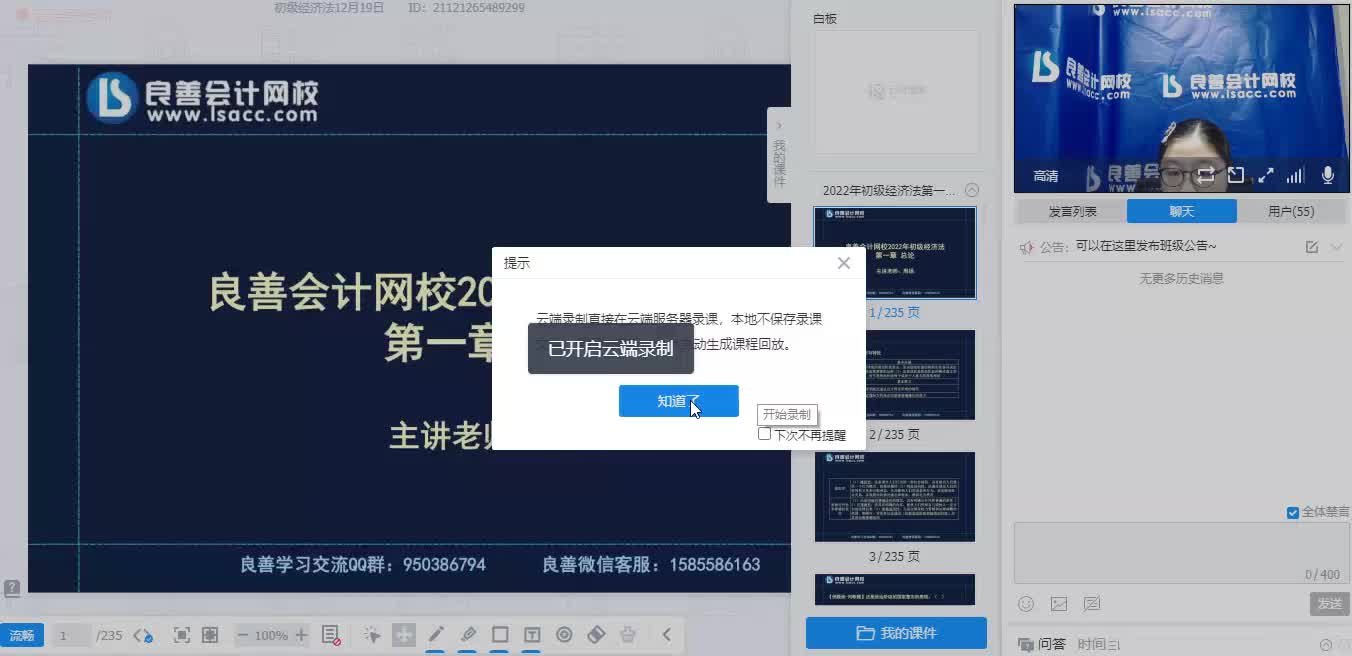
Task: Enable the 下次不再提醒 checkbox
Action: tap(764, 434)
